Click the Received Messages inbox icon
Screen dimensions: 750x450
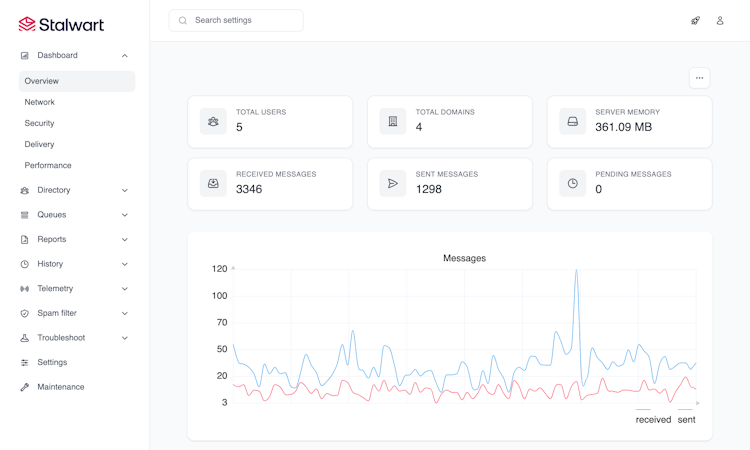(x=213, y=184)
